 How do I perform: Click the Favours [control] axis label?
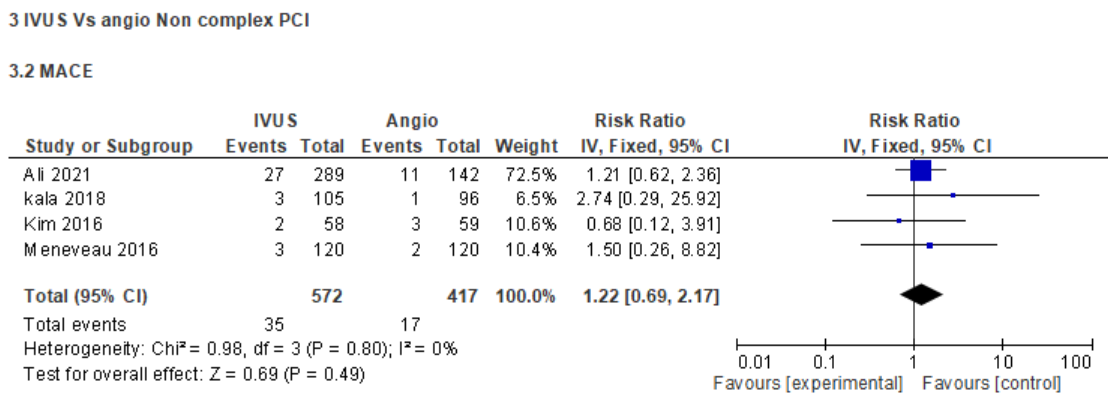click(x=991, y=382)
